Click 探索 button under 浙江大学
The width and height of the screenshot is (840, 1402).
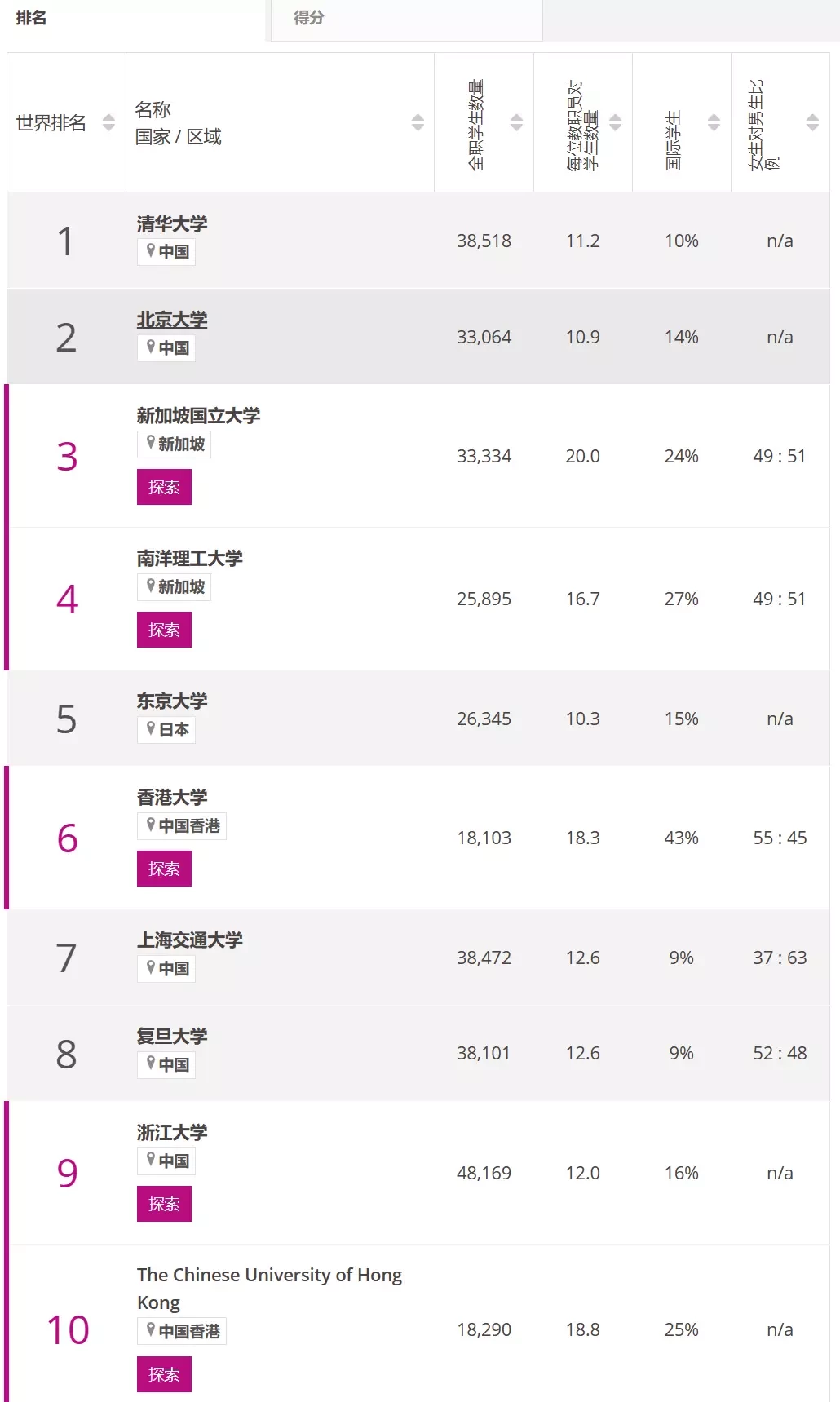coord(164,1204)
